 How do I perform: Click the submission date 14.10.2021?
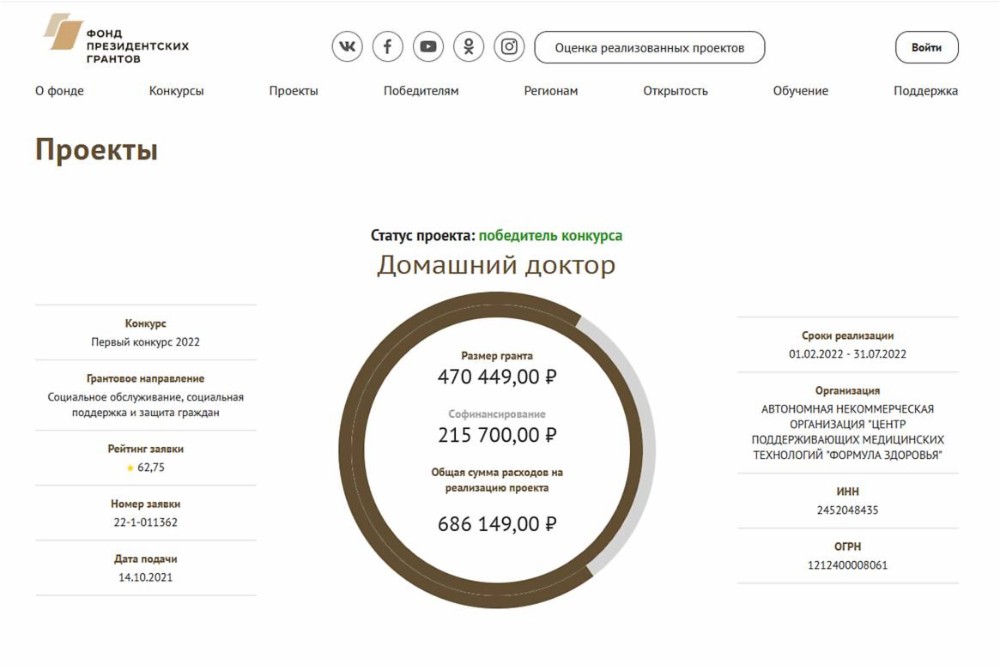tap(145, 578)
